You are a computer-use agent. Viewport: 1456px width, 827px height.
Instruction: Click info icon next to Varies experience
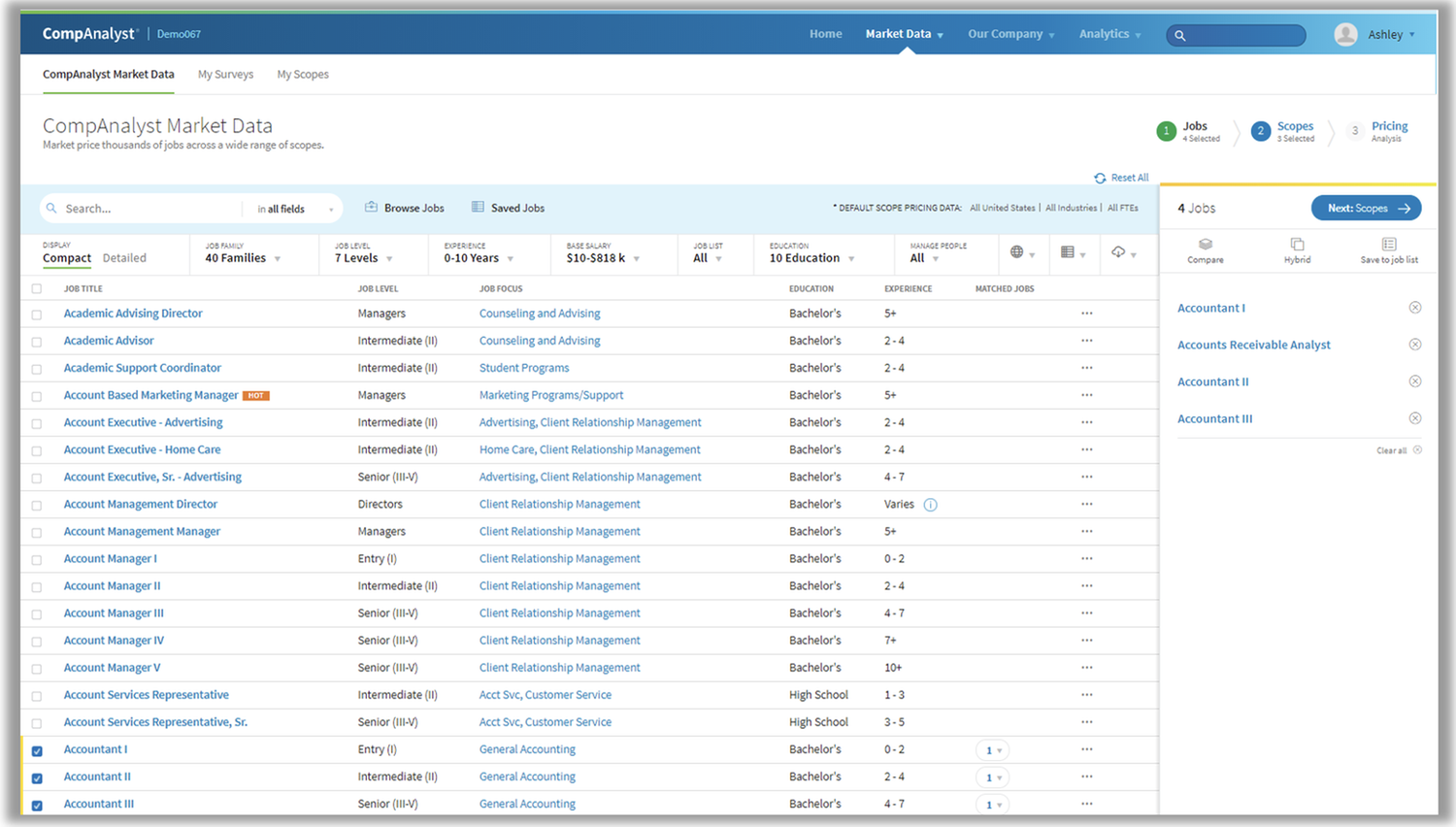930,505
